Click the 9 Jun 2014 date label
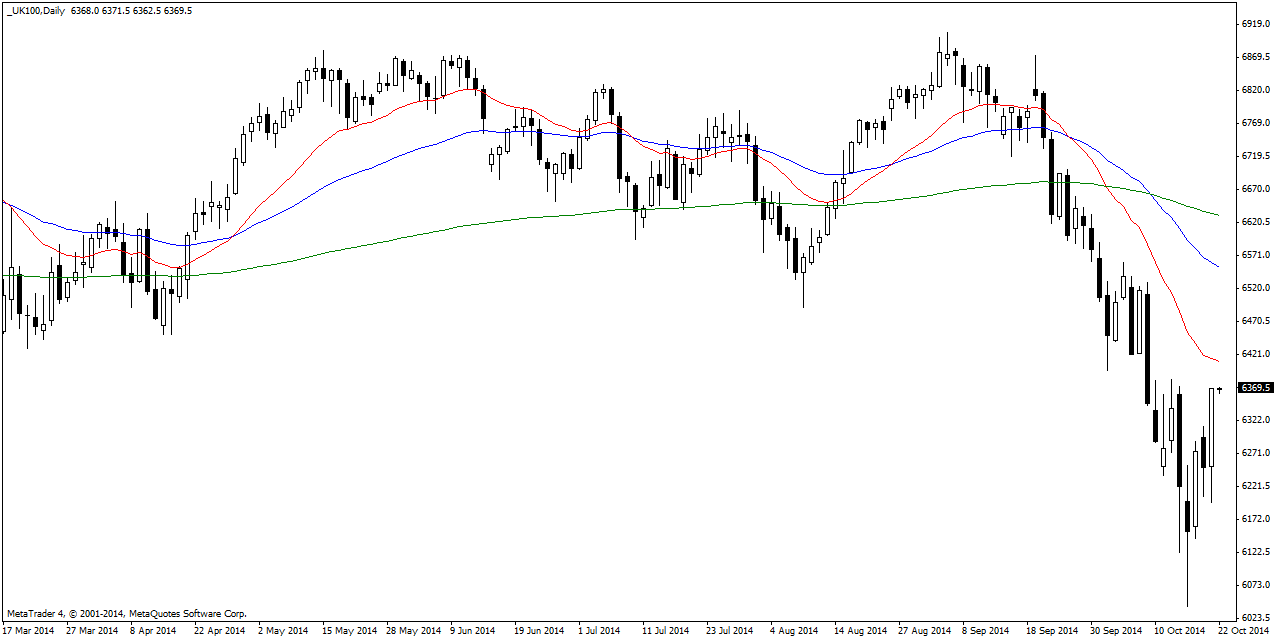 (472, 631)
